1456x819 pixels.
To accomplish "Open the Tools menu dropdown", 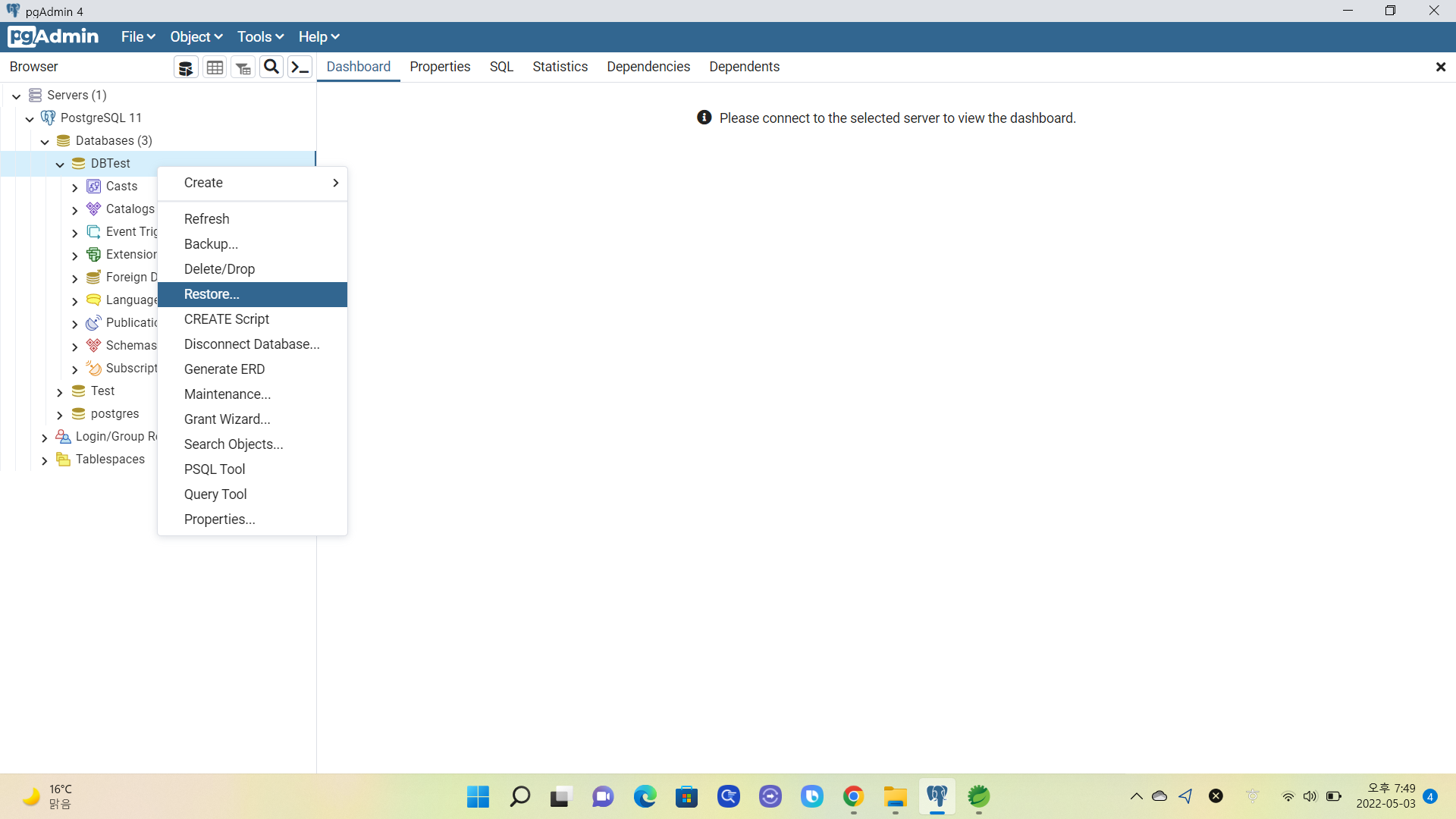I will 260,37.
